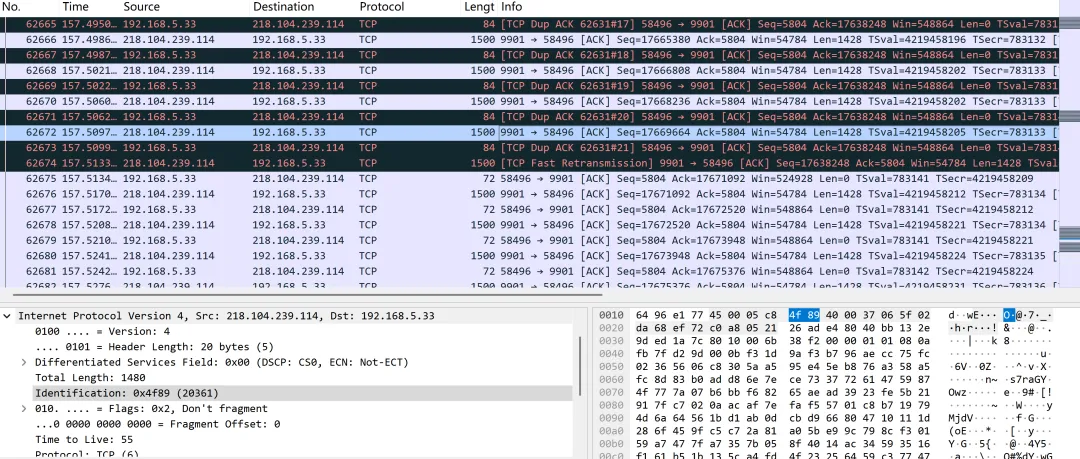The width and height of the screenshot is (1080, 459).
Task: Expand the Flags 0x2 Don't fragment node
Action: coord(24,409)
